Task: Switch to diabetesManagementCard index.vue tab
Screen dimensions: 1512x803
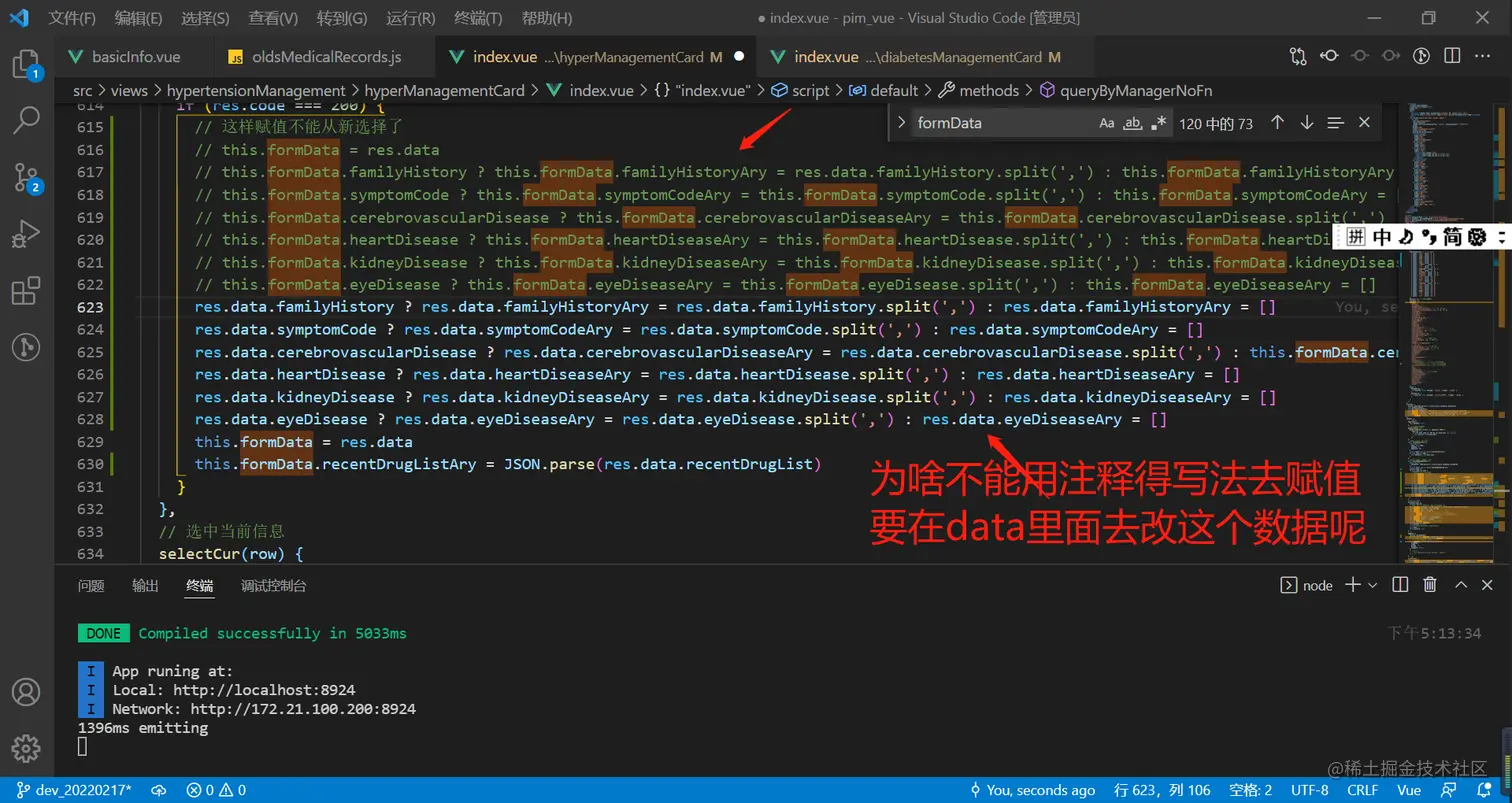Action: click(x=926, y=57)
